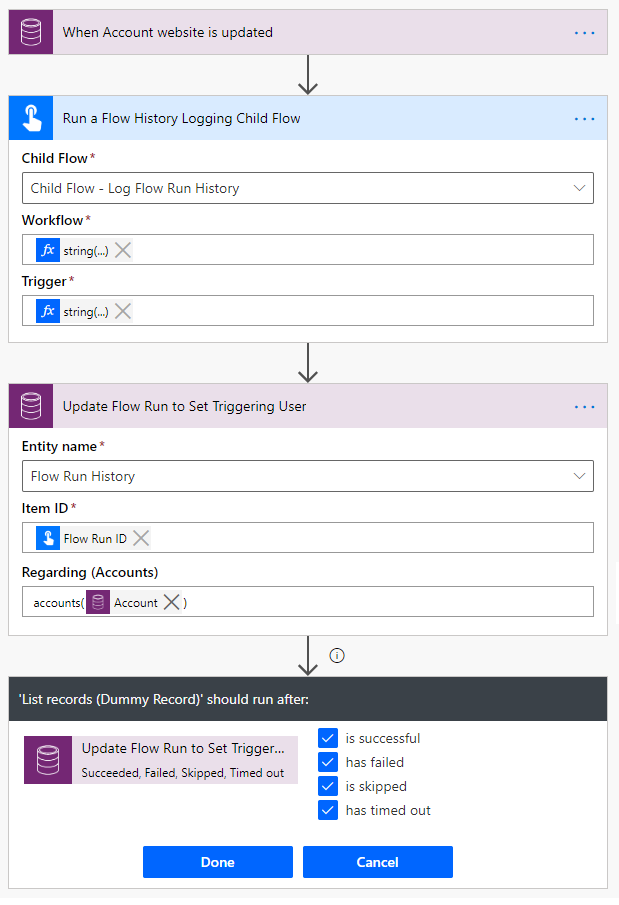Open menu for Account website trigger step
Viewport: 619px width, 905px height.
tap(585, 33)
